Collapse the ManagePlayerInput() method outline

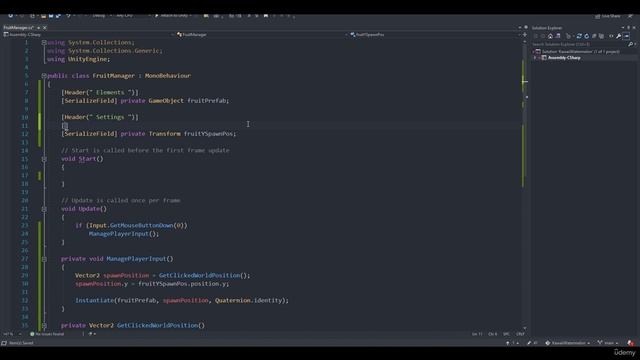click(44, 259)
